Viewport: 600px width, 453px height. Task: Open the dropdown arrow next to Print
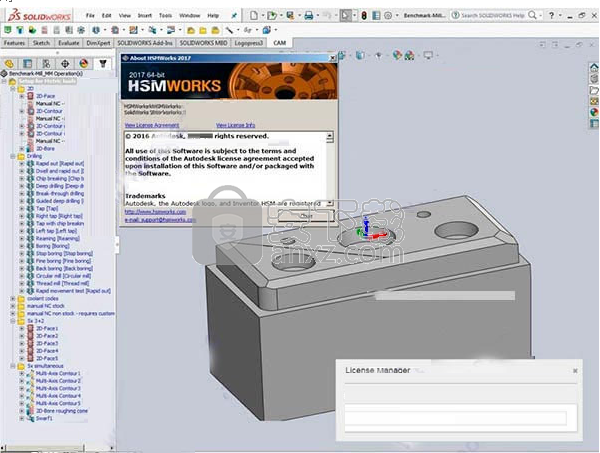pos(318,16)
